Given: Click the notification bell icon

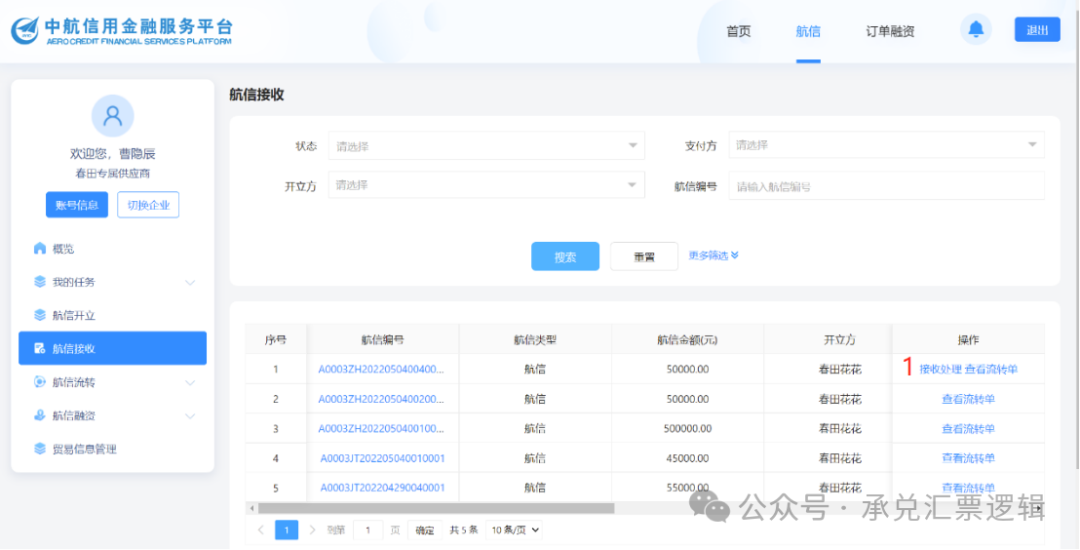Looking at the screenshot, I should [975, 30].
